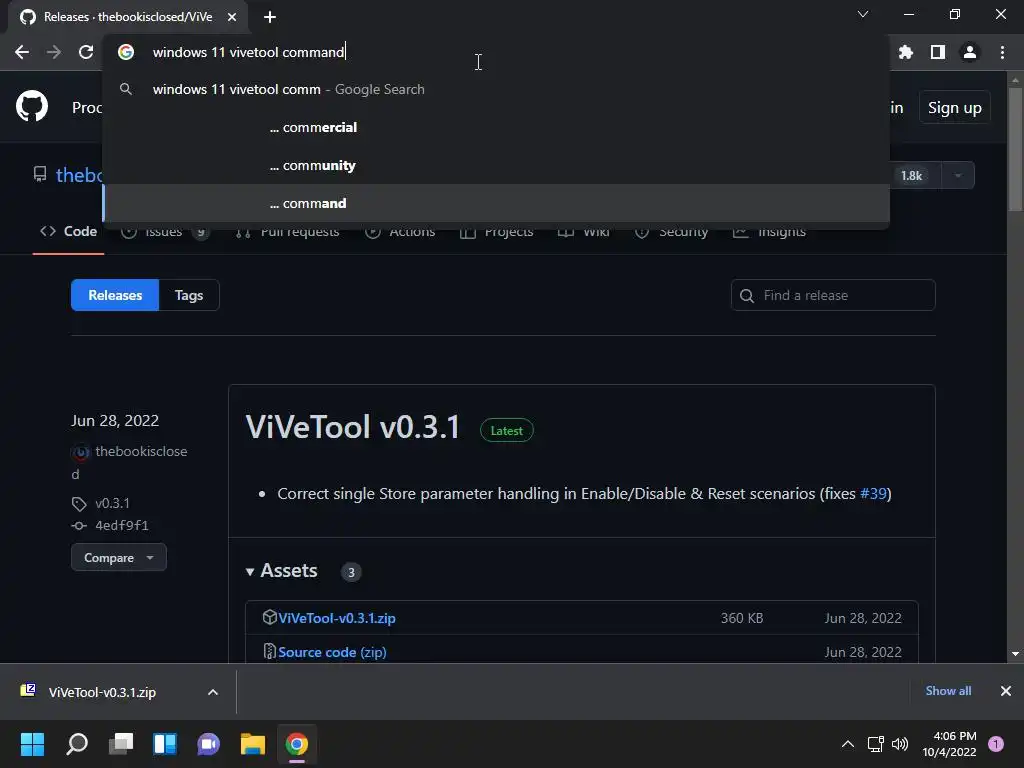Select the 'community' search suggestion

point(496,165)
